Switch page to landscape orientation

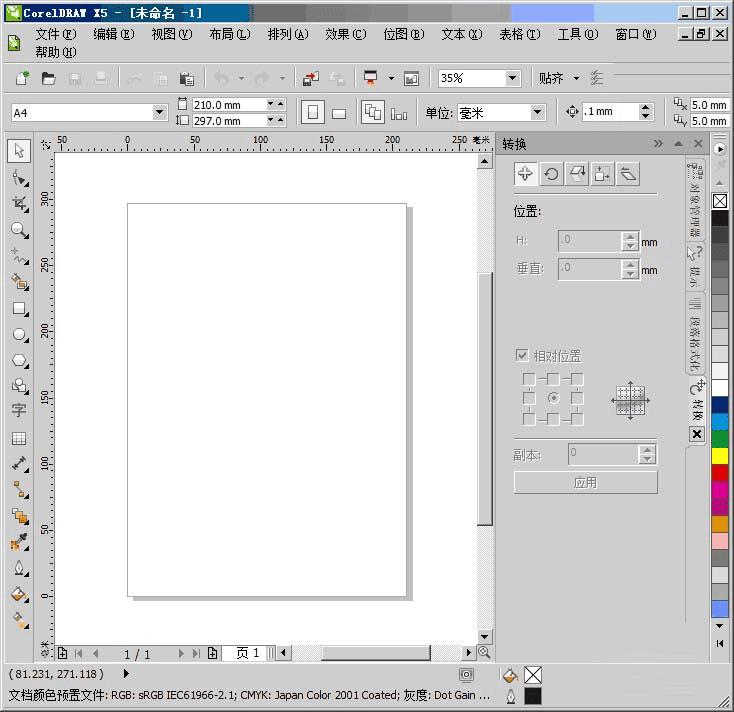[x=339, y=113]
